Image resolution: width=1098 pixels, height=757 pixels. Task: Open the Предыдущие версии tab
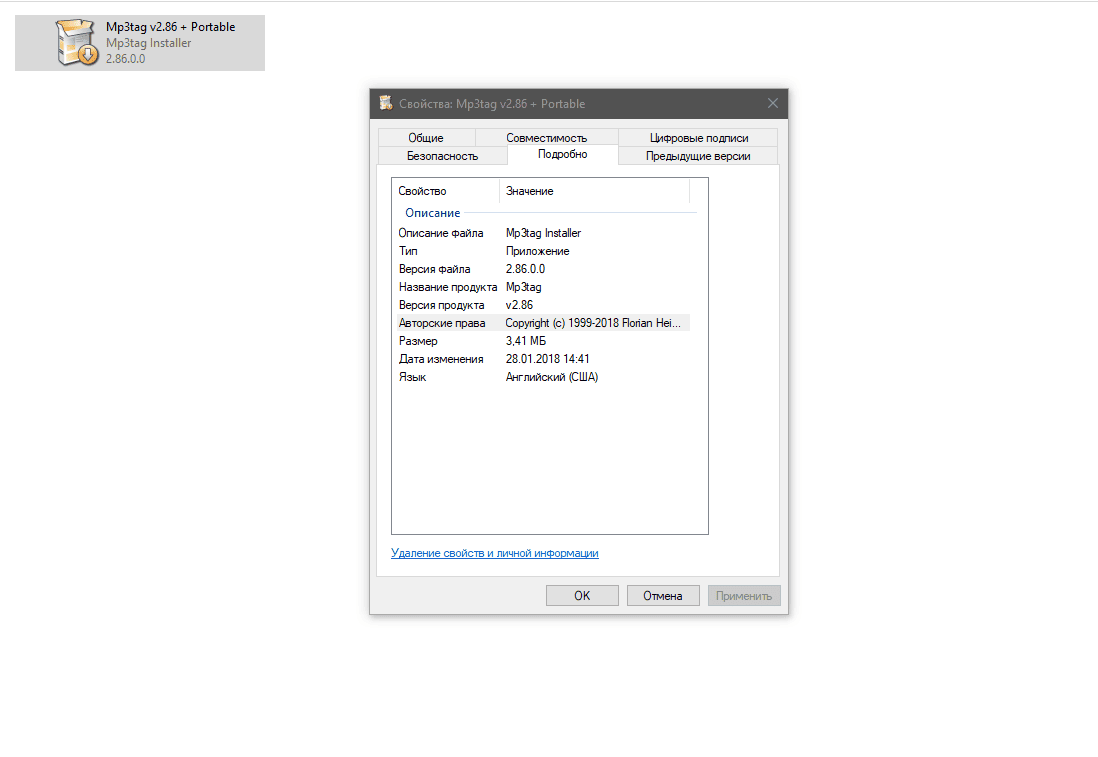(x=697, y=156)
